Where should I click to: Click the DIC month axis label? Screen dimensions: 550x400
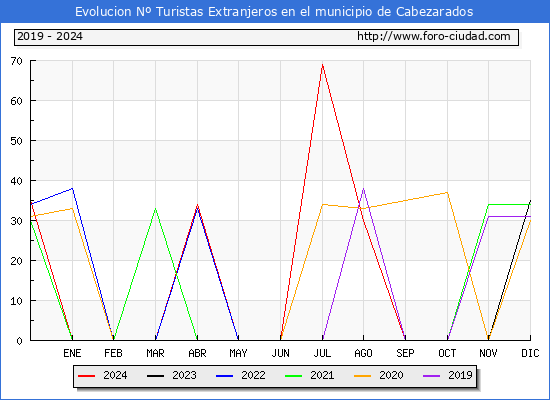click(530, 353)
